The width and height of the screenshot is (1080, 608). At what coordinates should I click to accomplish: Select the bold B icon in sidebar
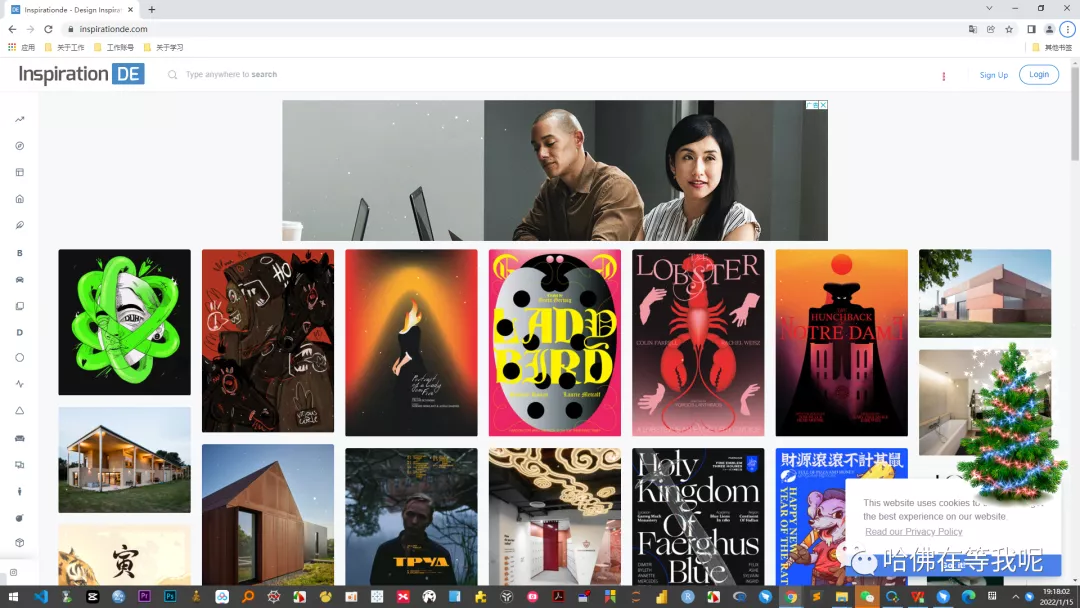(20, 253)
